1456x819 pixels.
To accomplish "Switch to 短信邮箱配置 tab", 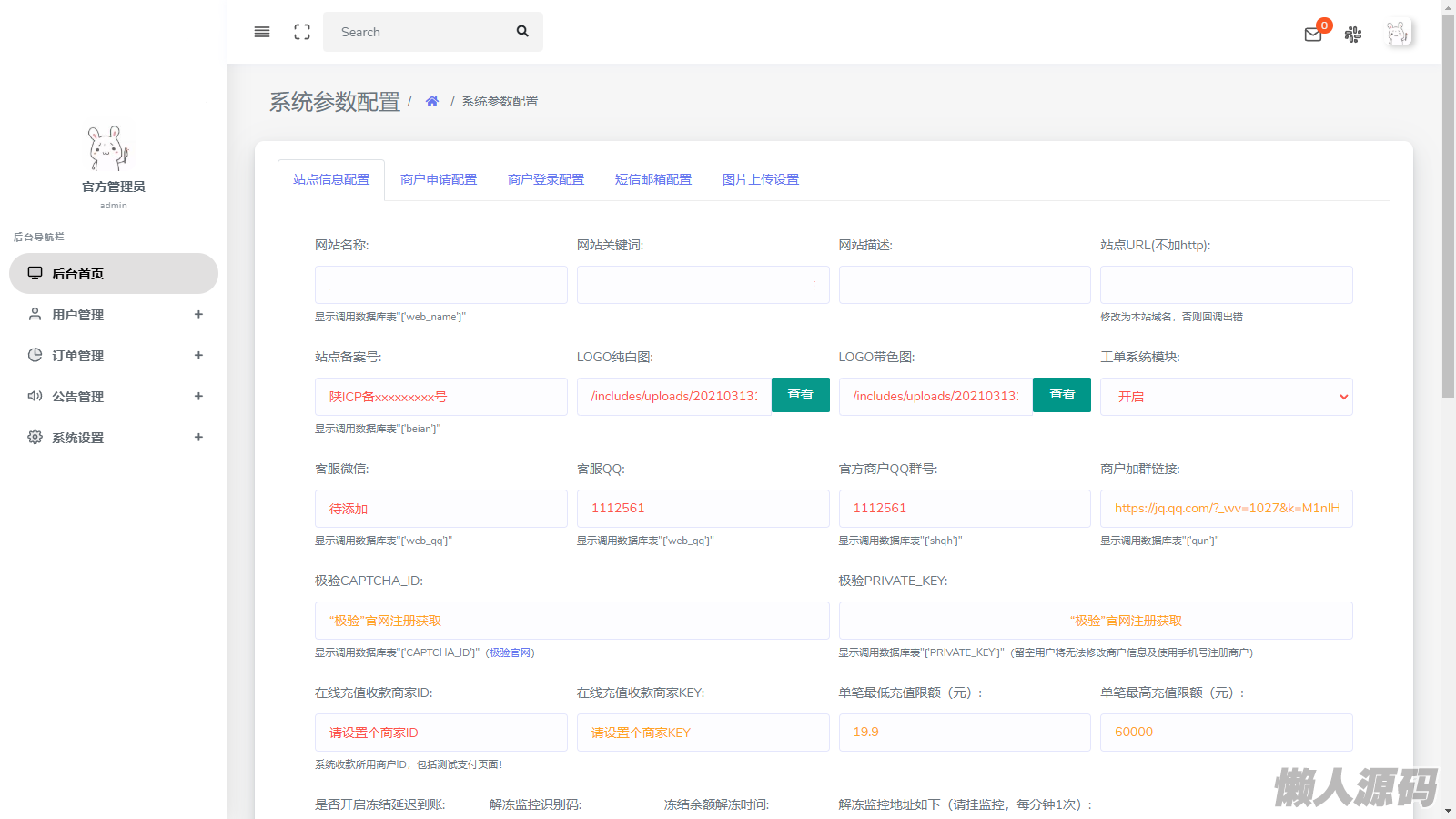I will [x=653, y=179].
